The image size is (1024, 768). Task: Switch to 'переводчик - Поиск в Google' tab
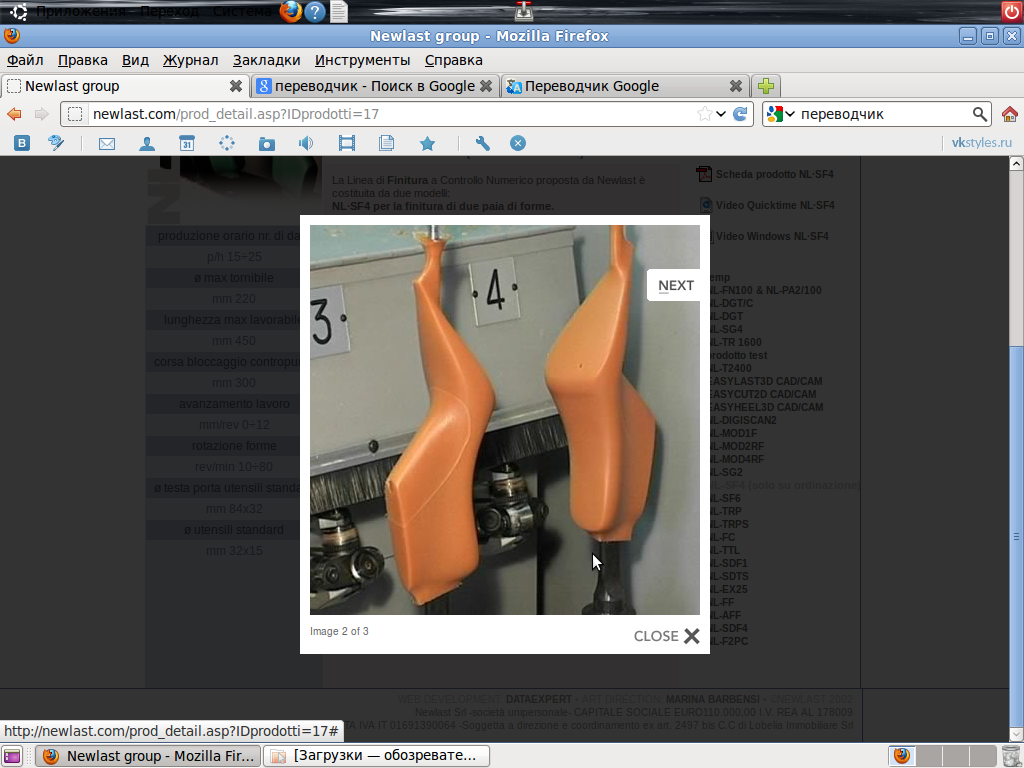point(375,86)
